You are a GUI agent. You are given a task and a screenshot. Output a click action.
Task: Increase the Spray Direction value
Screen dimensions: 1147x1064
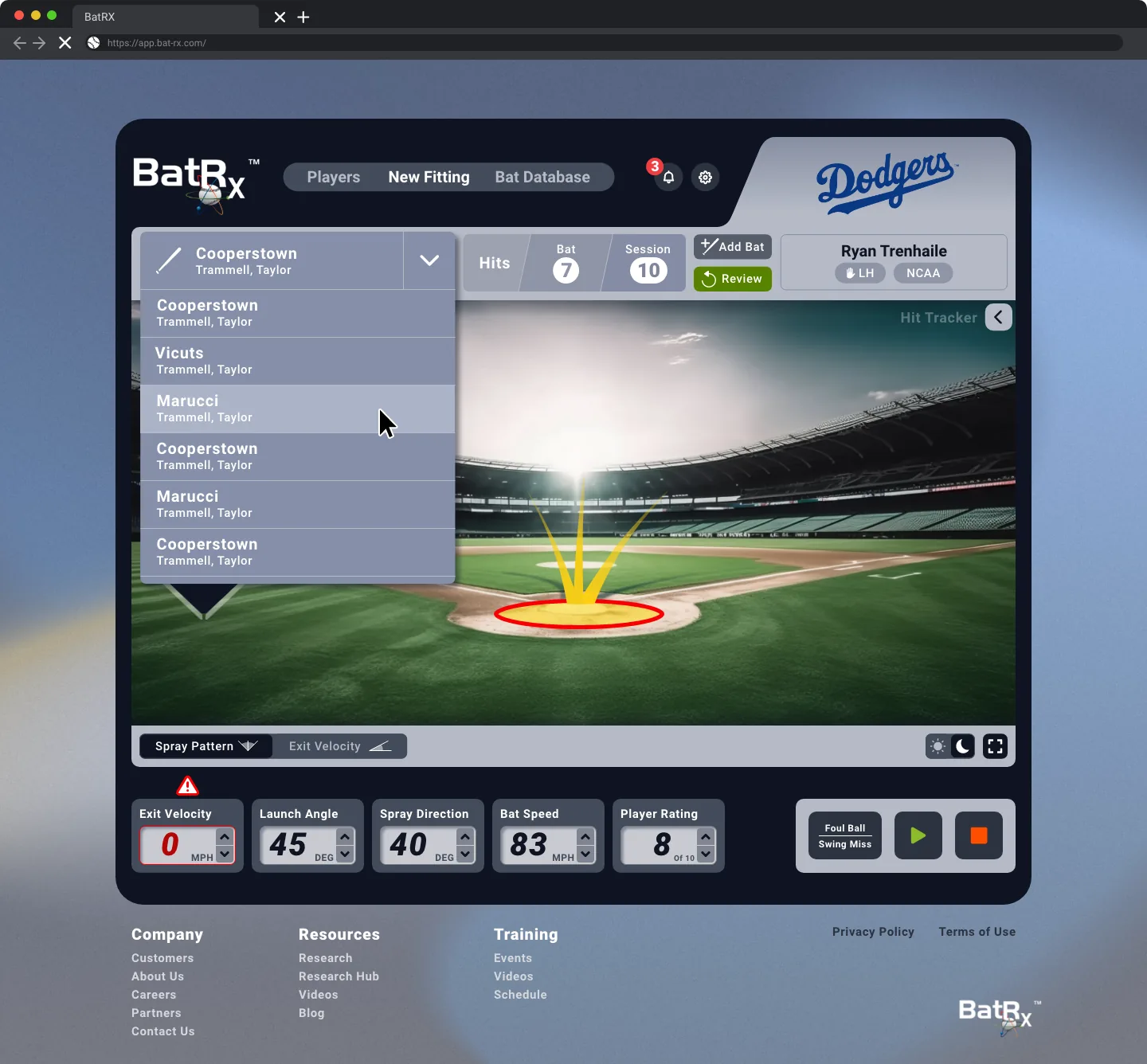(x=465, y=837)
